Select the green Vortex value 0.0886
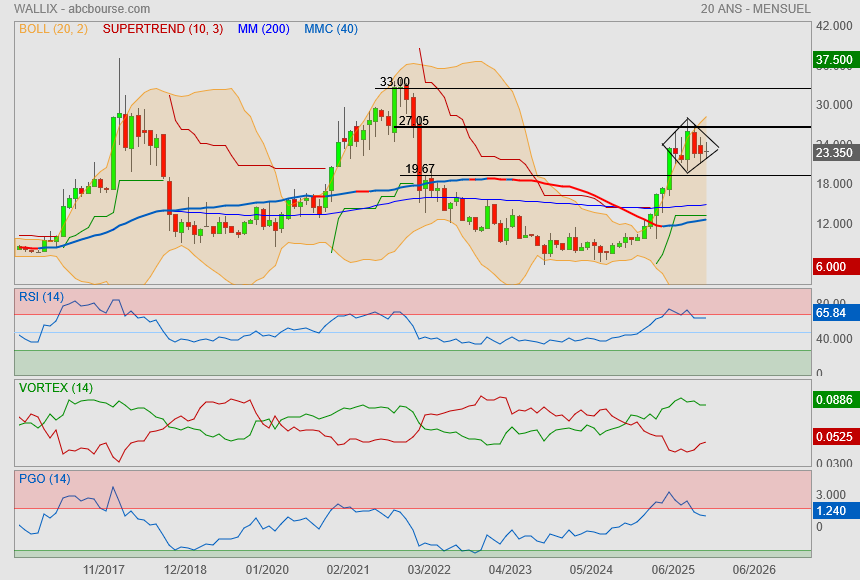860x580 pixels. 833,400
